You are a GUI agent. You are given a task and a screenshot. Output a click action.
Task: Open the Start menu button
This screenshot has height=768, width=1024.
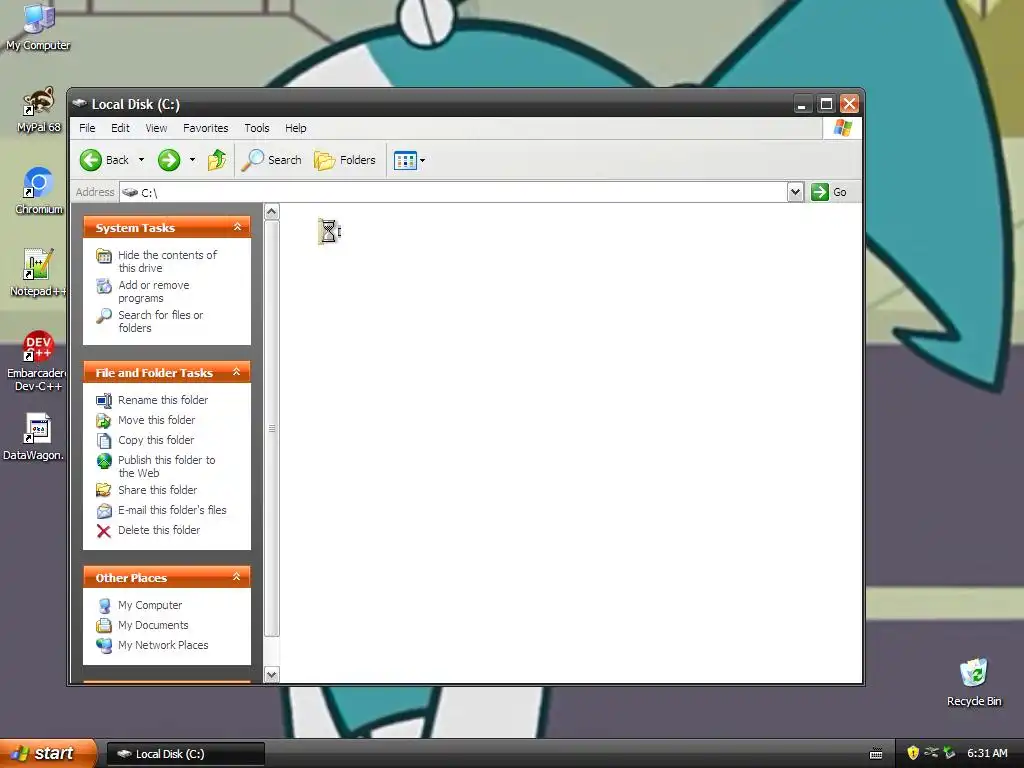click(x=47, y=753)
